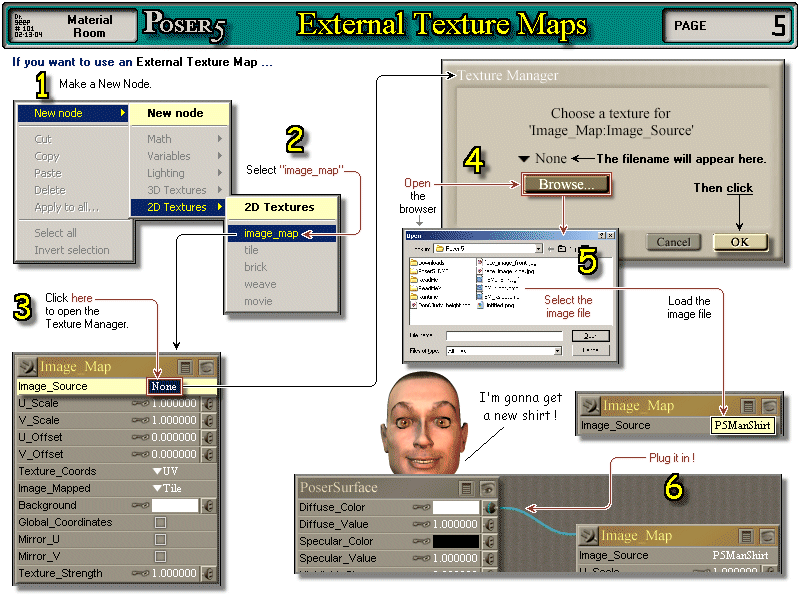
Task: Enable Mirror_V checkbox
Action: [161, 557]
